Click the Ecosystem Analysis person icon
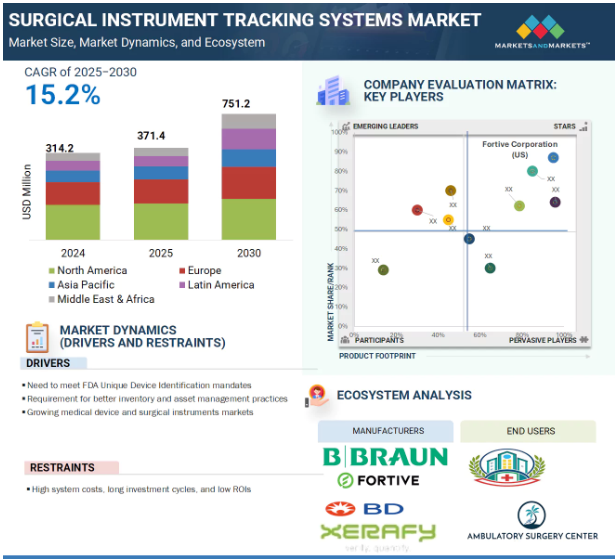Screen dimensions: 616x559 [317, 396]
